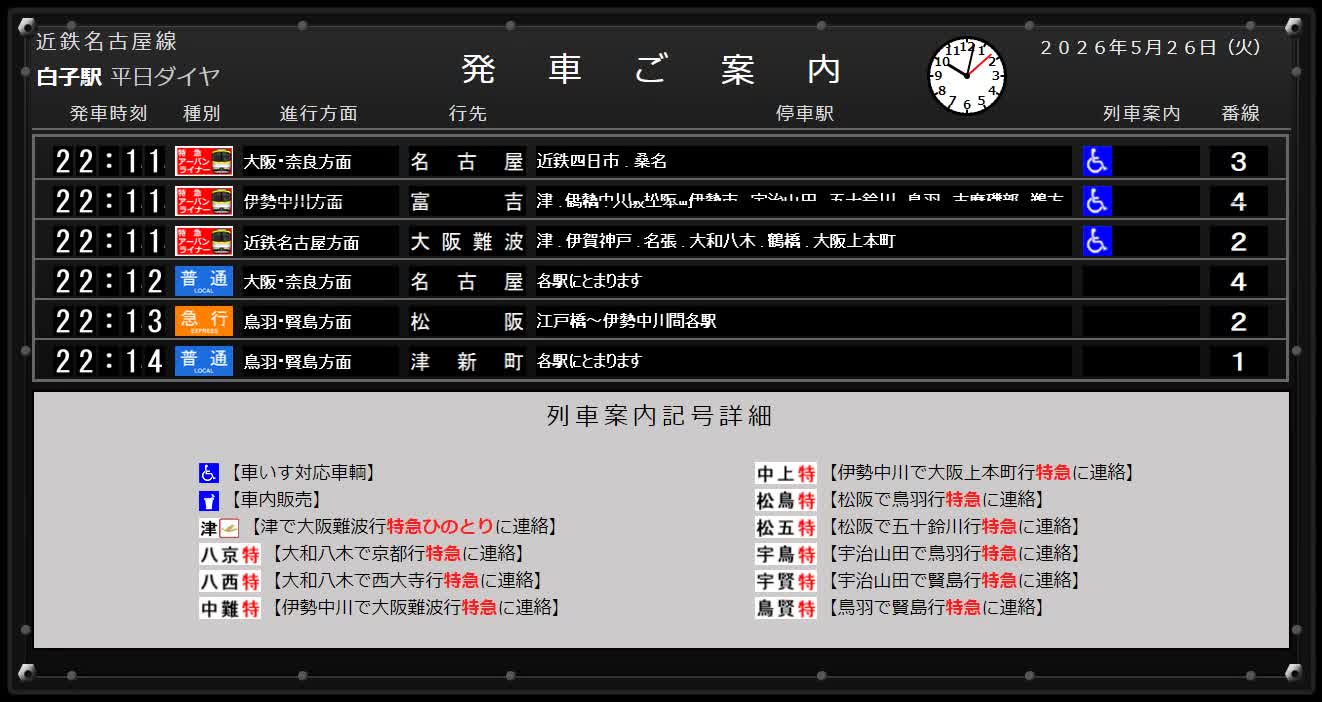
Task: Click wheelchair icon in the 富吉 row
Action: click(x=1097, y=201)
